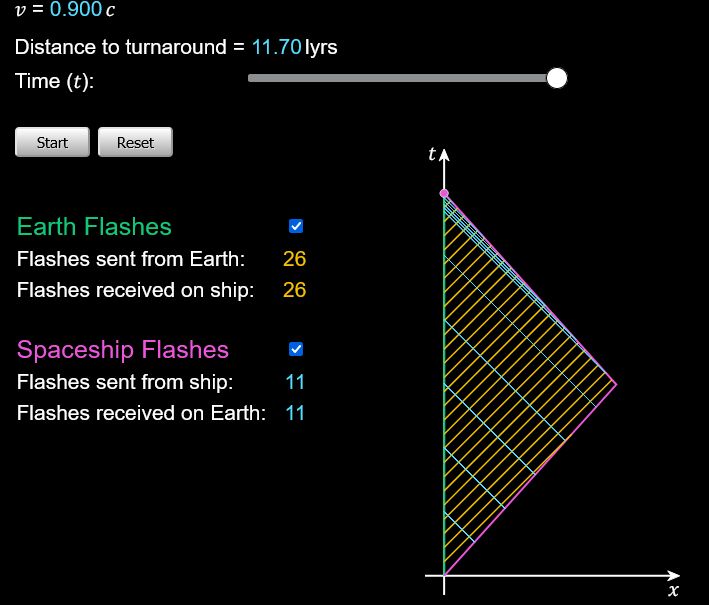Viewport: 709px width, 605px height.
Task: Click the pink dot atop the t axis
Action: (x=444, y=194)
